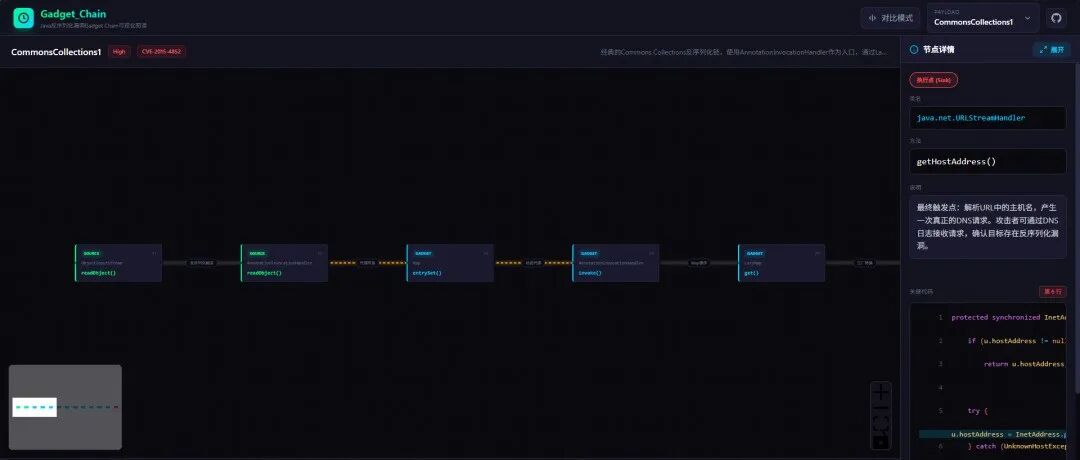Image resolution: width=1080 pixels, height=460 pixels.
Task: Click the CVE-2015-4852 badge
Action: coord(161,52)
